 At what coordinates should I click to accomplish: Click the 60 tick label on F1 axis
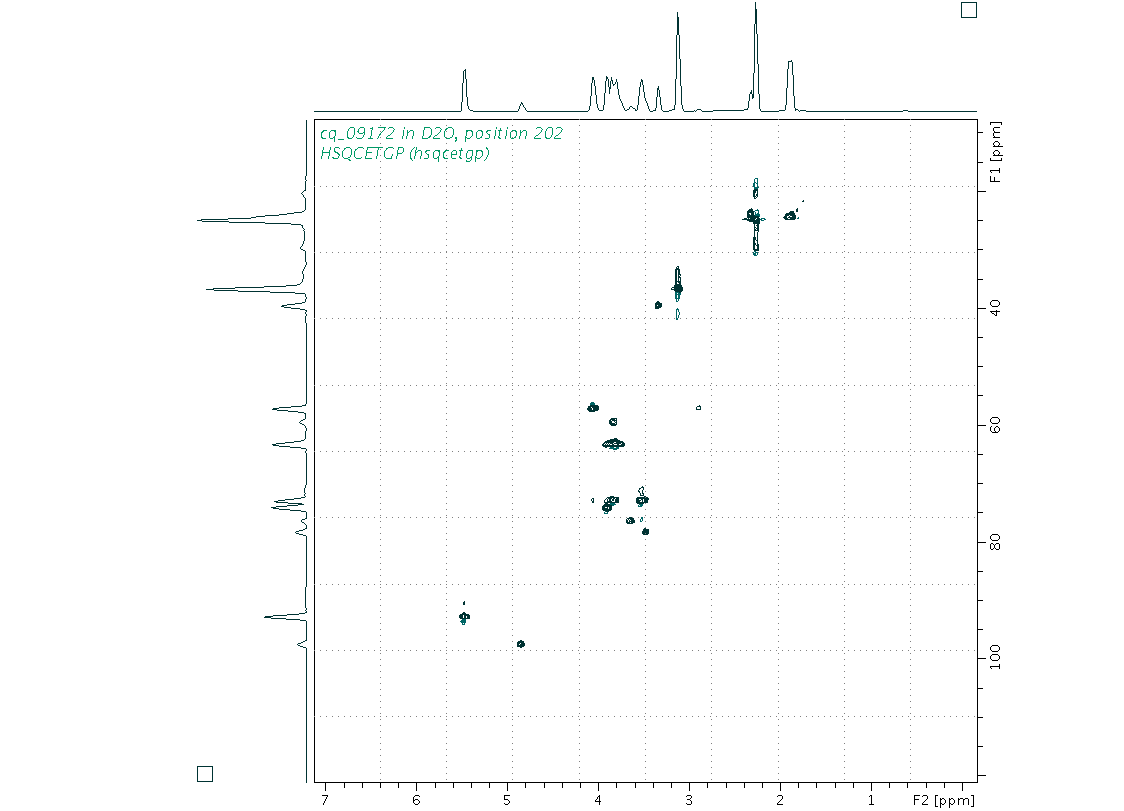point(995,426)
